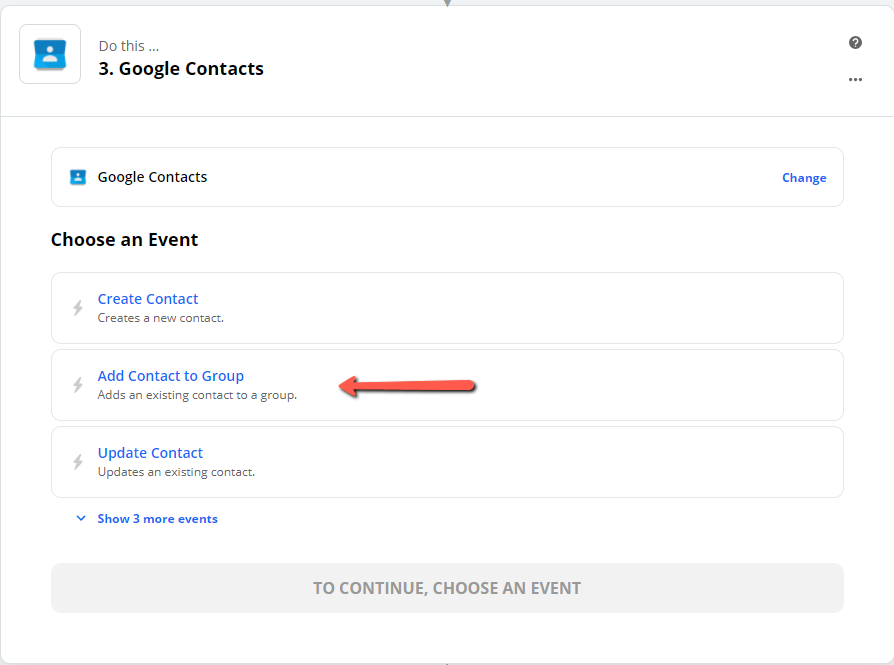Viewport: 894px width, 665px height.
Task: Click the lightning bolt beside Update Contact
Action: tap(78, 461)
